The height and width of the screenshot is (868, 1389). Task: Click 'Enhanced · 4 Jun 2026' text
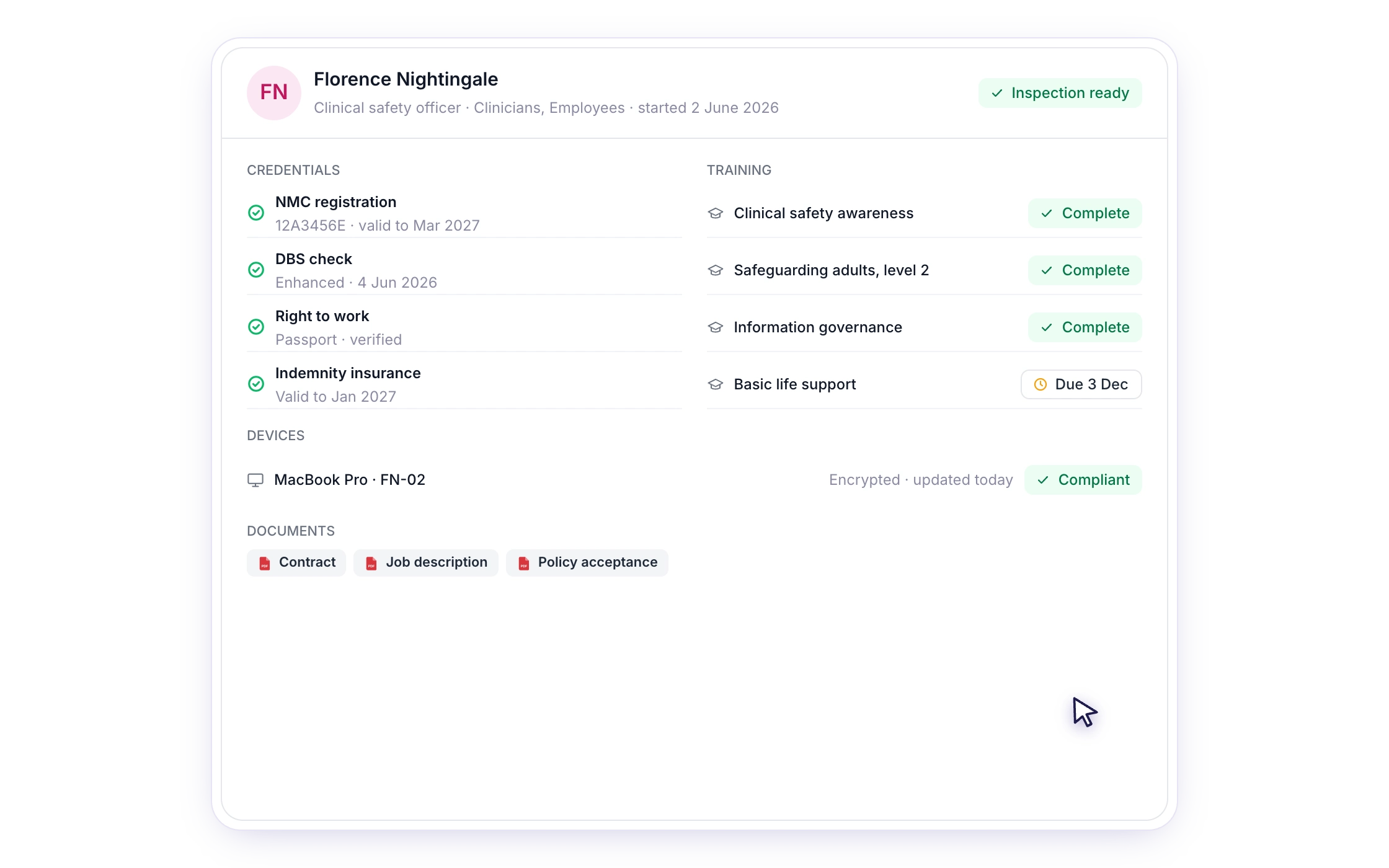357,283
